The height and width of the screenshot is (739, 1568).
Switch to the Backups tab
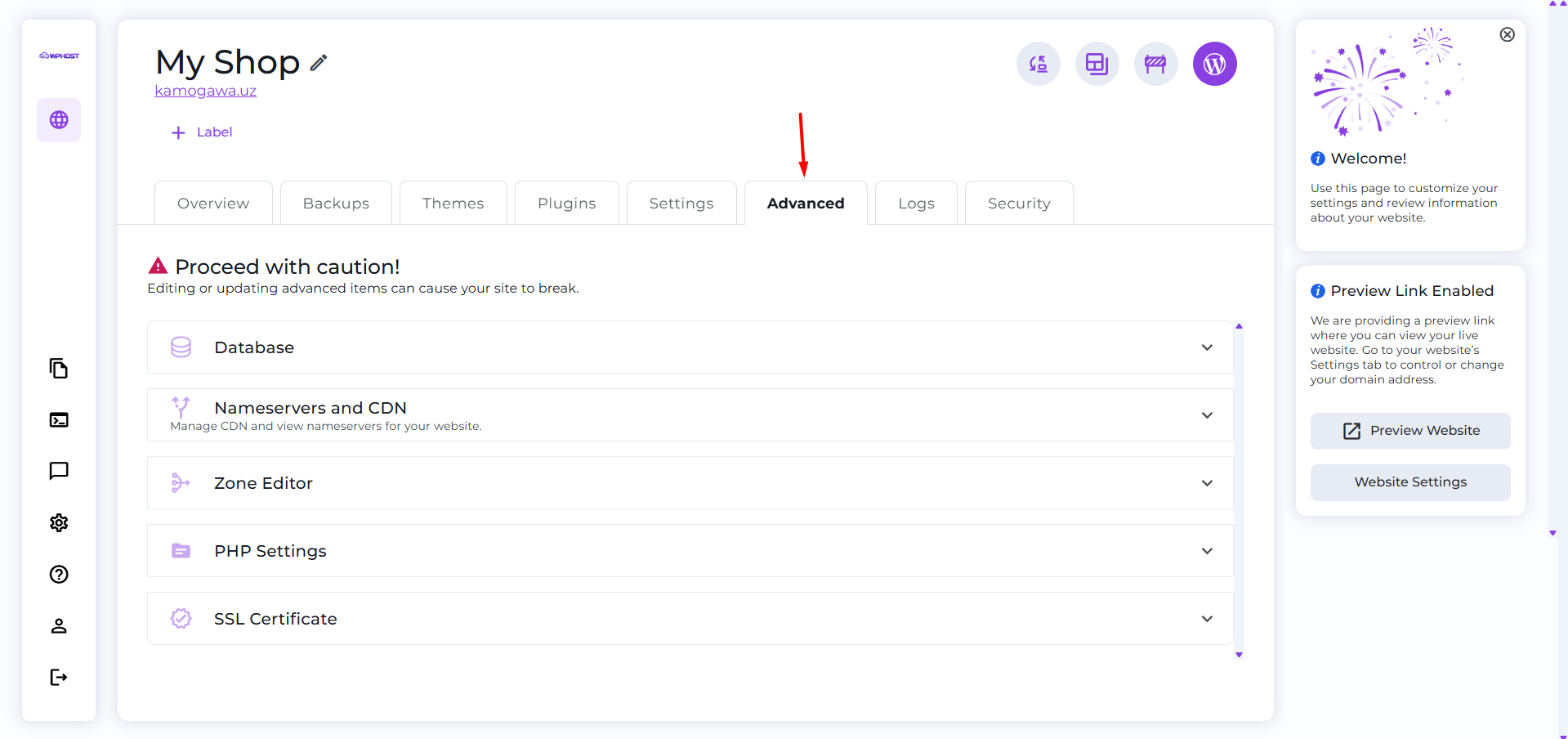336,204
